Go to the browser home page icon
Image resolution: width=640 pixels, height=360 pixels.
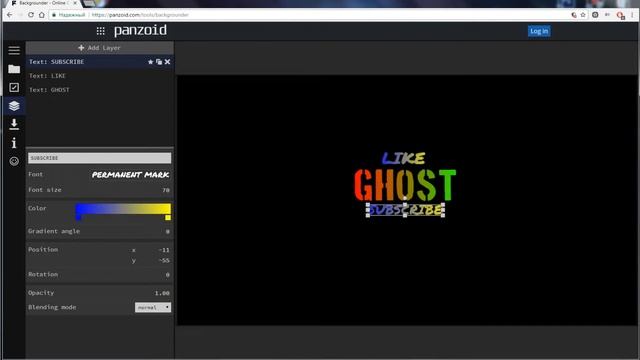tap(42, 15)
